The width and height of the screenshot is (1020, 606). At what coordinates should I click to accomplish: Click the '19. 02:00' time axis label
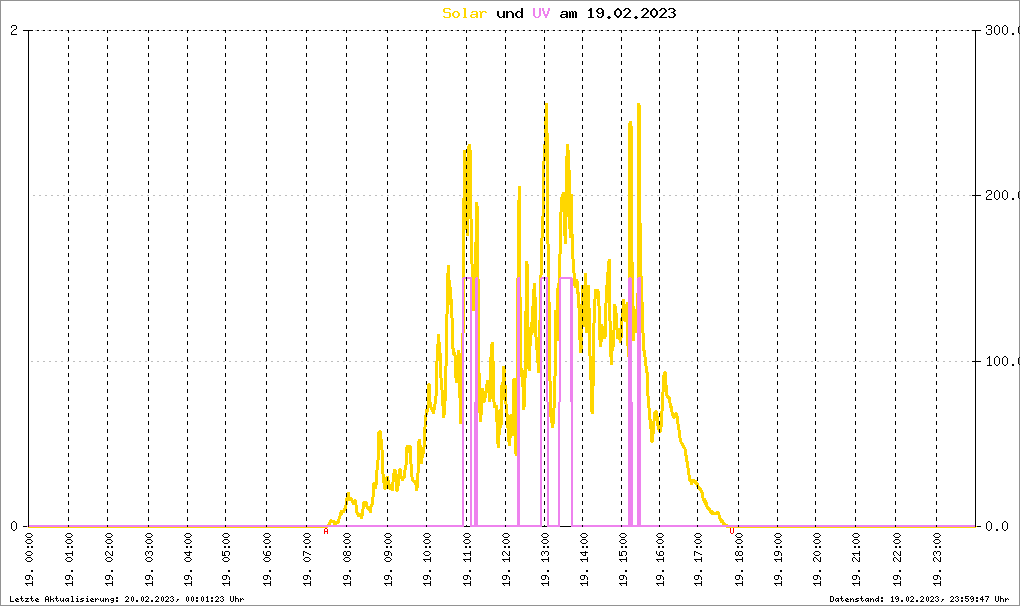coord(109,559)
